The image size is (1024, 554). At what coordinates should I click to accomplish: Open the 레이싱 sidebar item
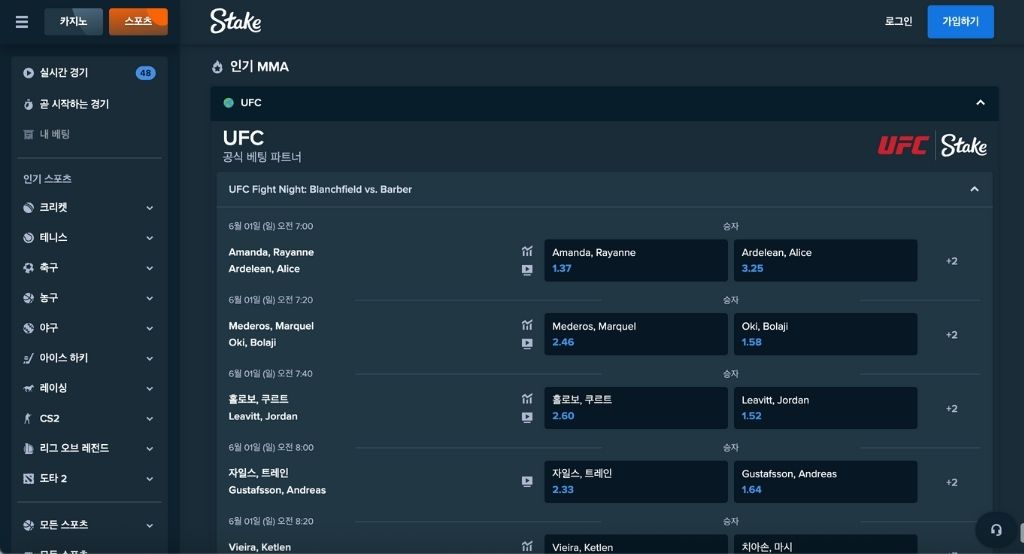[x=89, y=388]
